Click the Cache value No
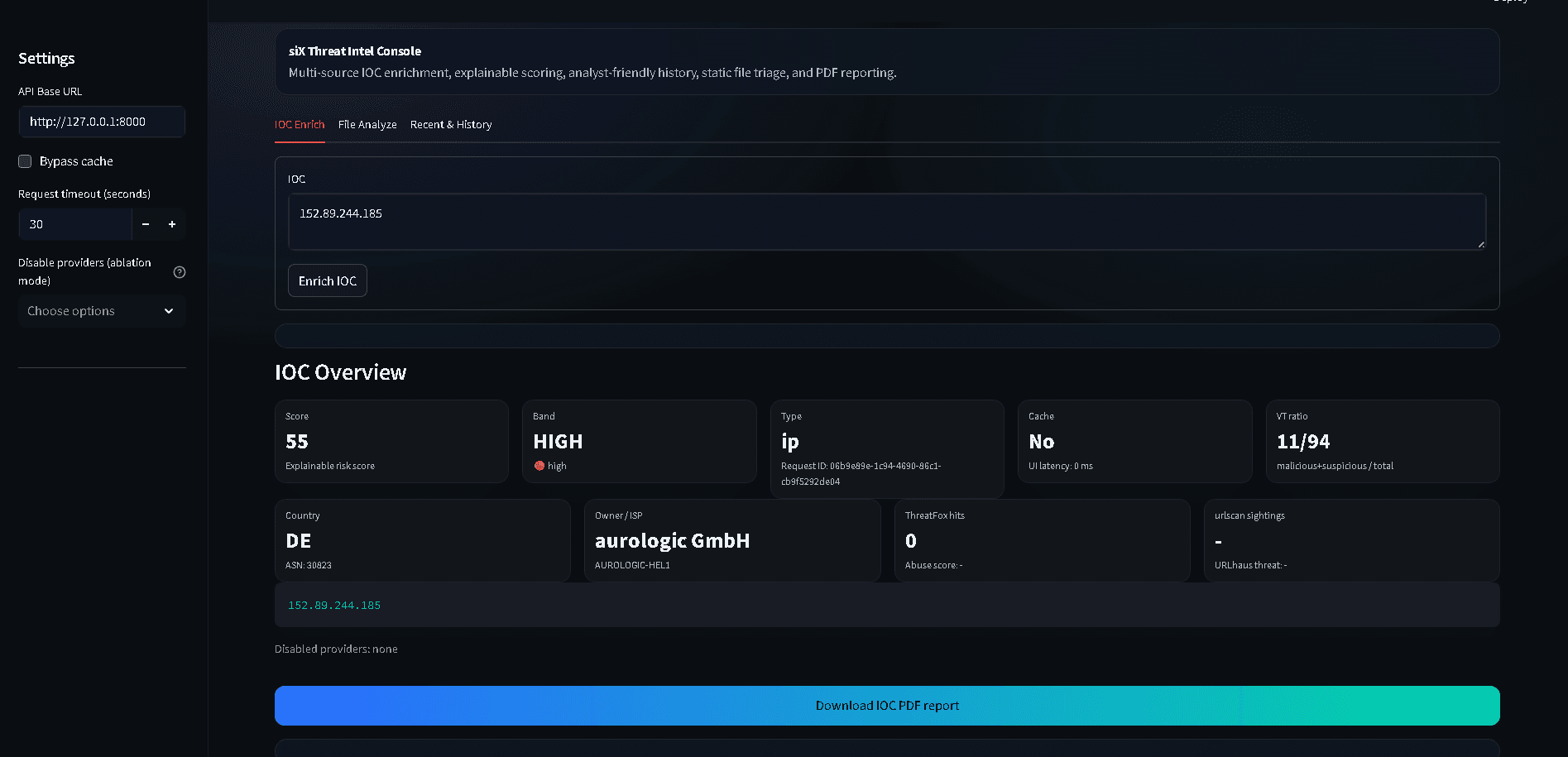This screenshot has height=757, width=1568. tap(1041, 442)
